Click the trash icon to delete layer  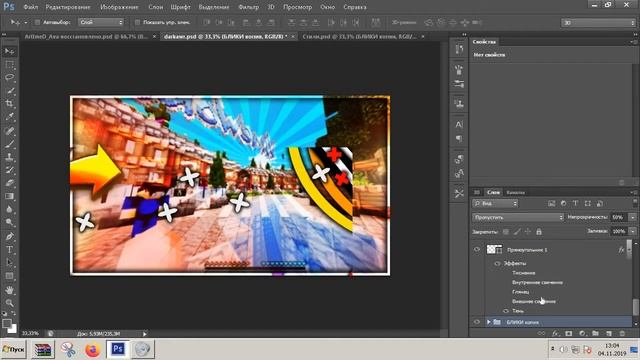[622, 333]
